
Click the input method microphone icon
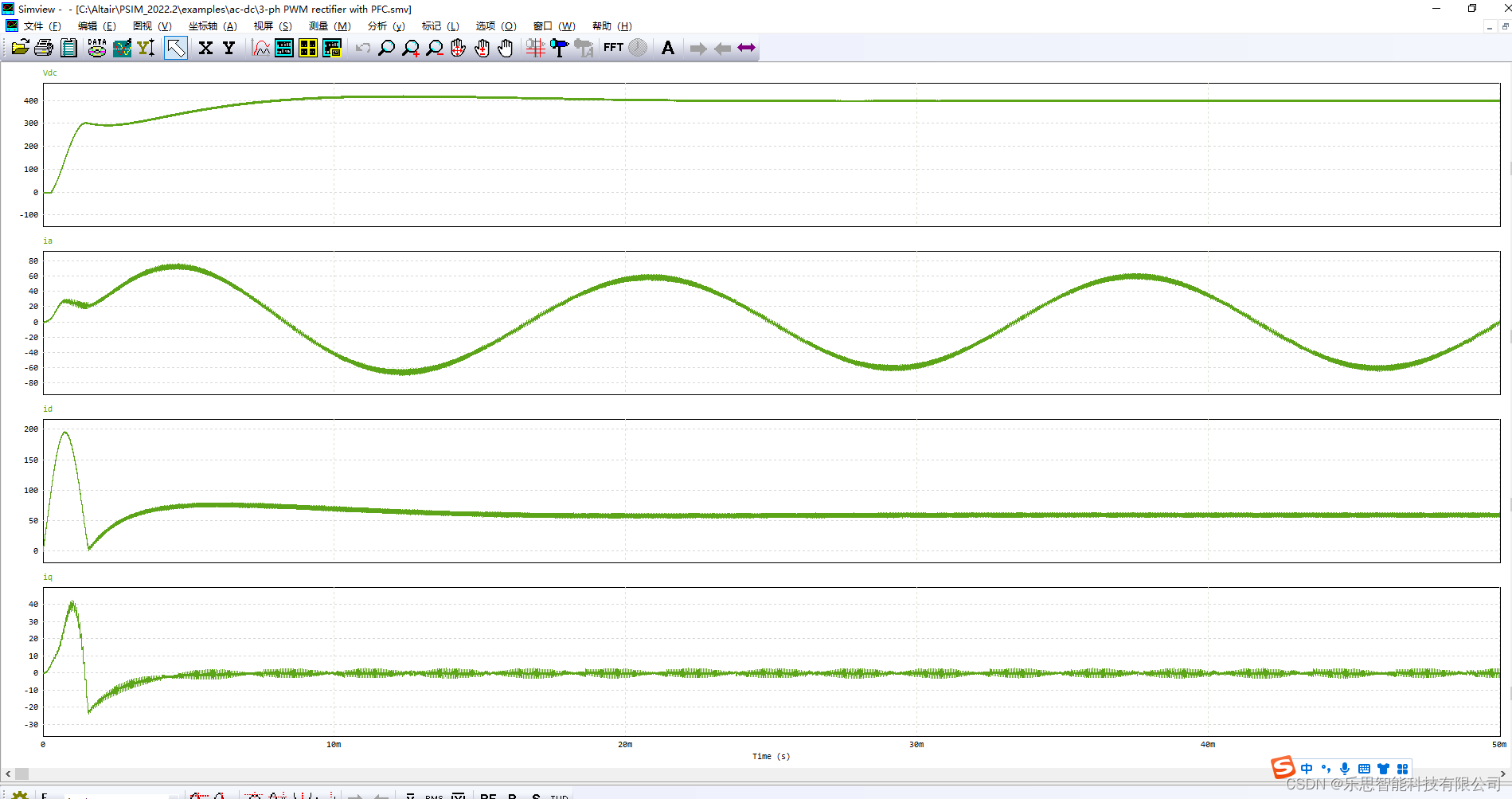(1345, 769)
